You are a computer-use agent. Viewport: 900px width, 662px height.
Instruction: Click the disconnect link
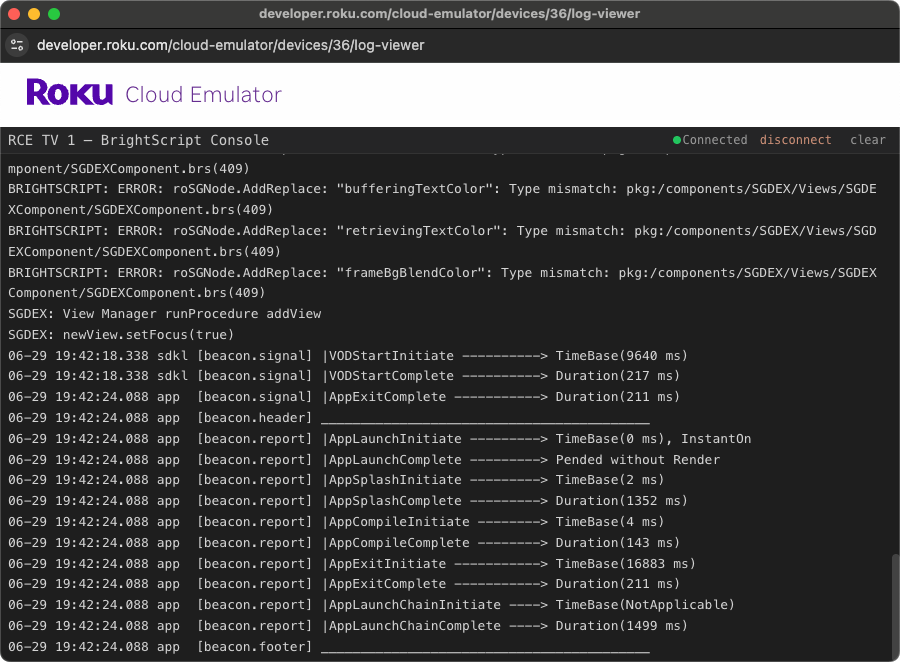[x=795, y=140]
